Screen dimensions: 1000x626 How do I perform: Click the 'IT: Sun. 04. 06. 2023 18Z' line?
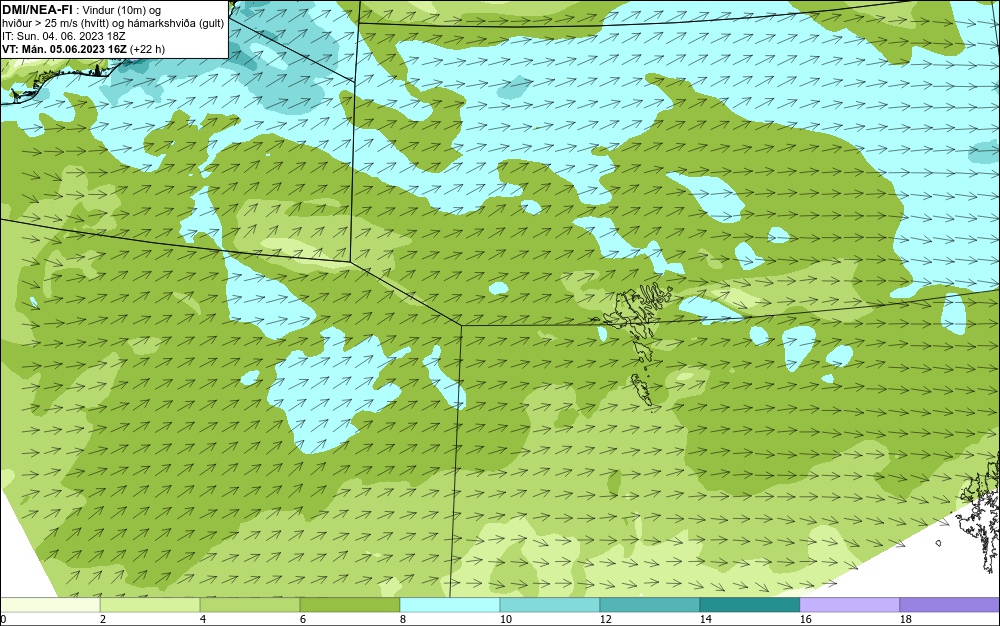63,36
